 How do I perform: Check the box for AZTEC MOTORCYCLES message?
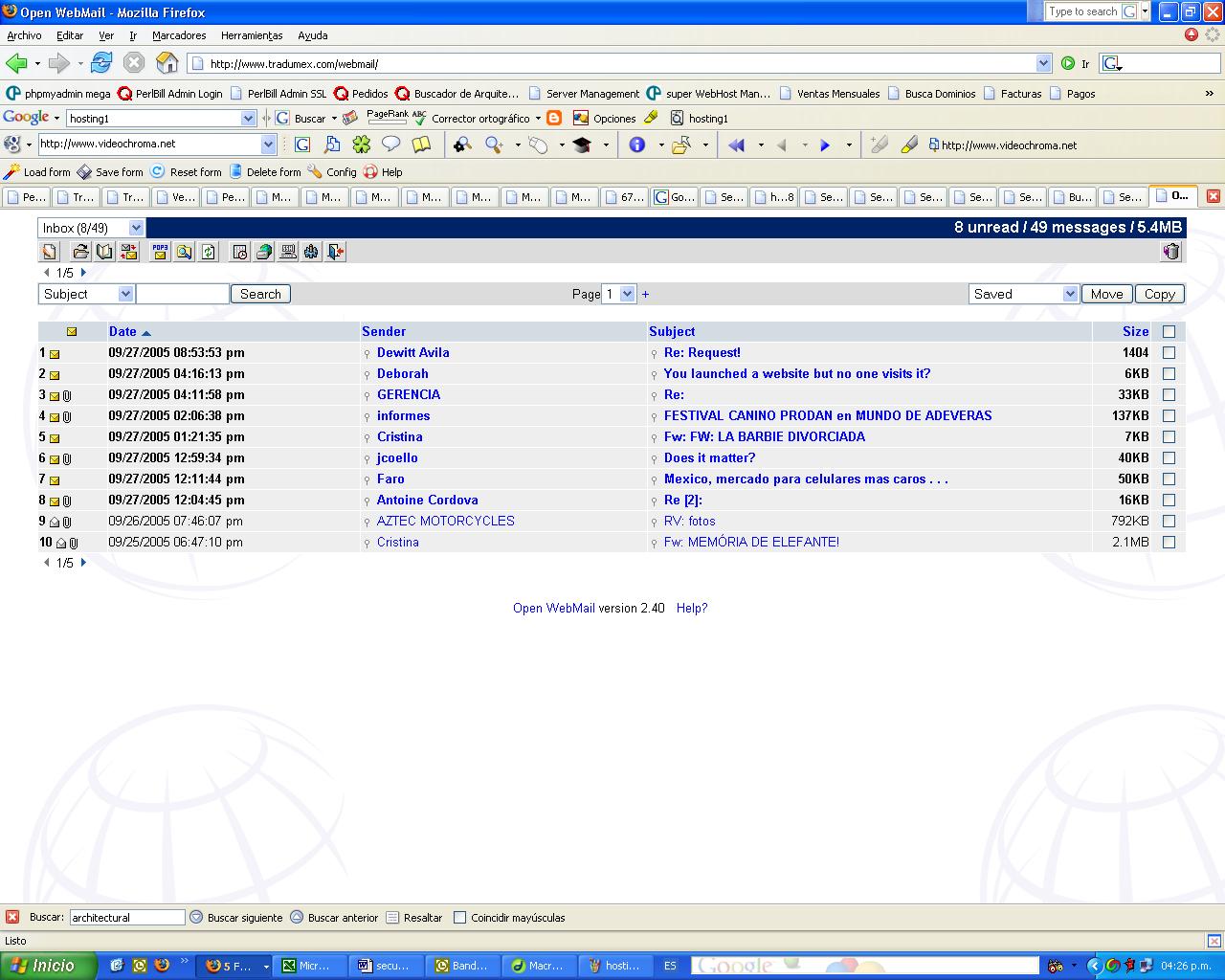[x=1169, y=521]
